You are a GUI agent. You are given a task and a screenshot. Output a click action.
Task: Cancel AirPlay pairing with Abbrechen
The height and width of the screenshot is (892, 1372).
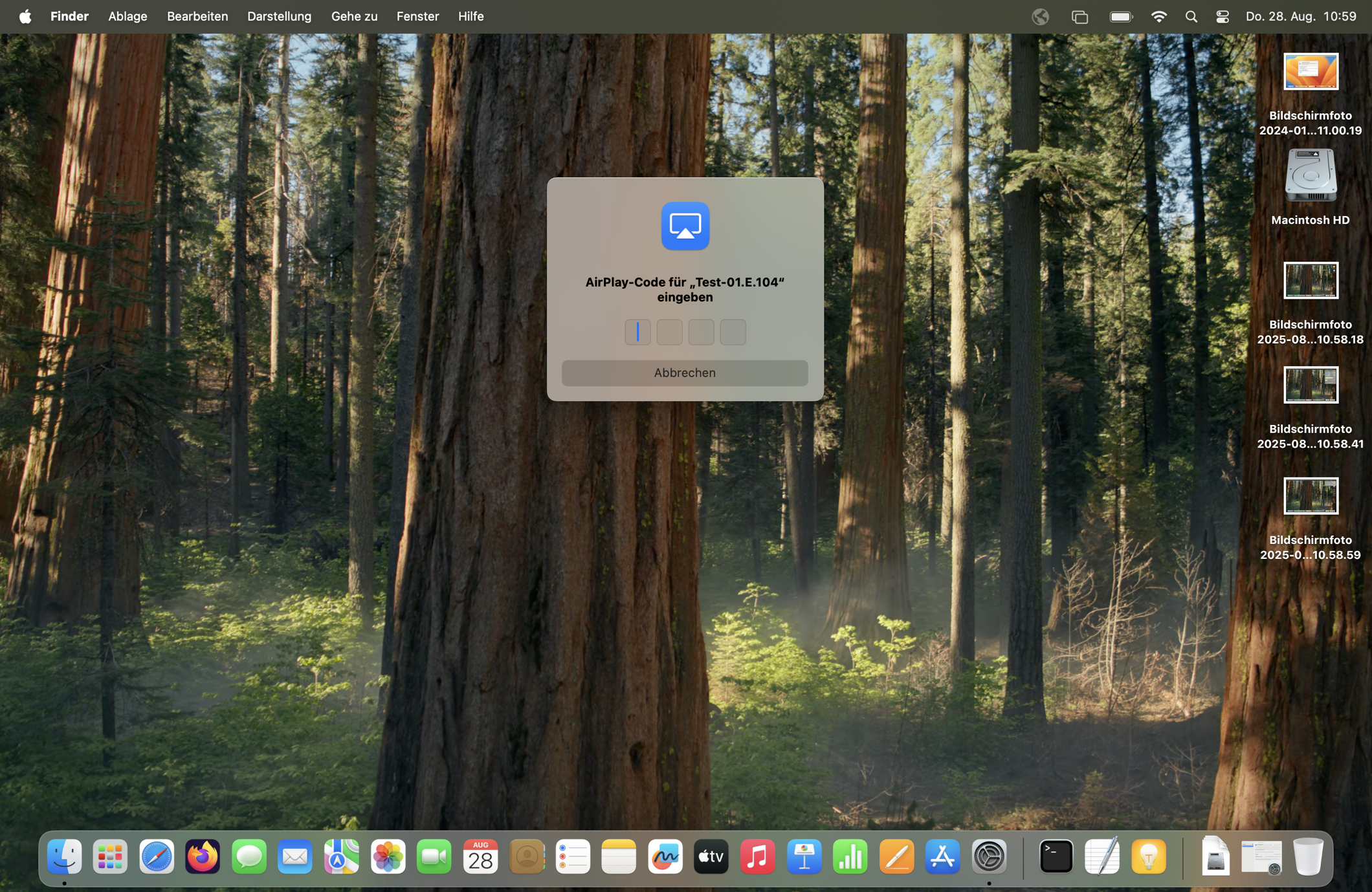pos(685,373)
